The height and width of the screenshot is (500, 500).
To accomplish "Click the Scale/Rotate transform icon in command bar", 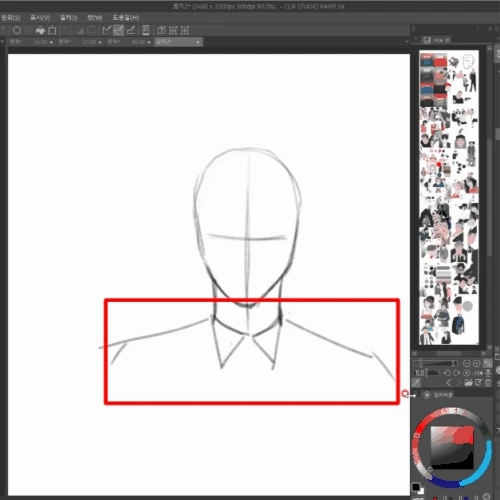I will (x=52, y=30).
